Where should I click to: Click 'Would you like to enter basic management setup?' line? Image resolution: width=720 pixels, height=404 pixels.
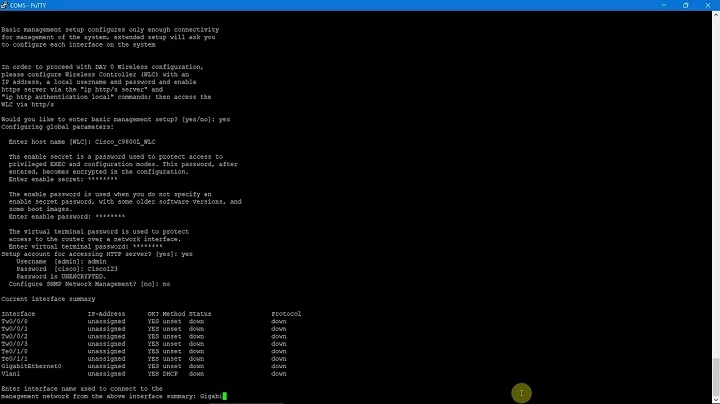[x=115, y=119]
